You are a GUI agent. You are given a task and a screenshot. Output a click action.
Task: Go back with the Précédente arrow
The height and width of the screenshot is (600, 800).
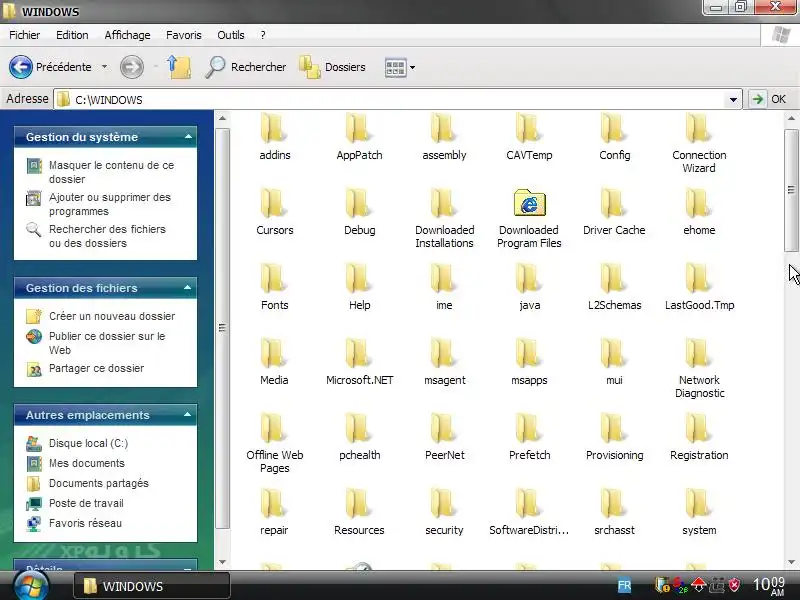(x=21, y=67)
